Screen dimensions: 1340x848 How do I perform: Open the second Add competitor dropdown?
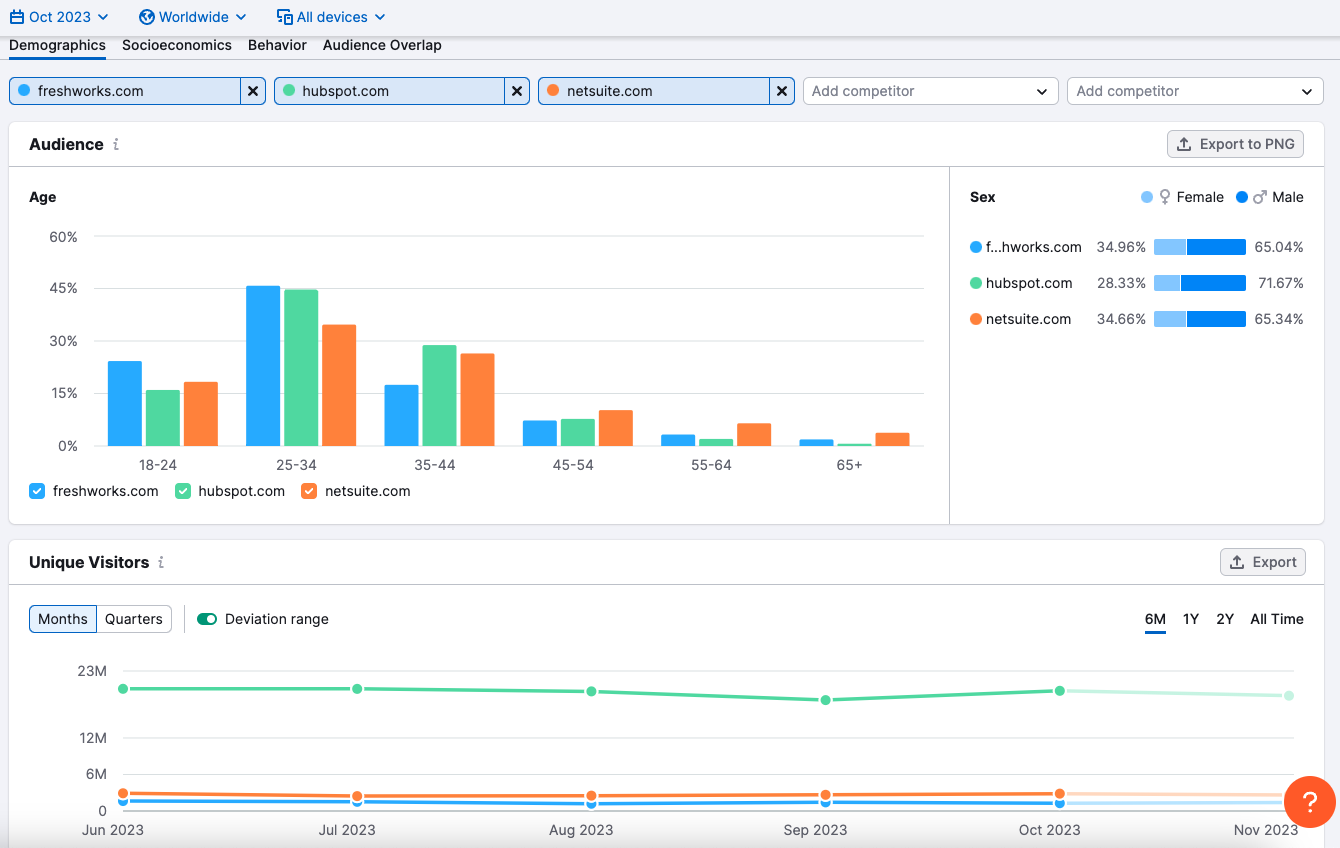click(x=1195, y=91)
